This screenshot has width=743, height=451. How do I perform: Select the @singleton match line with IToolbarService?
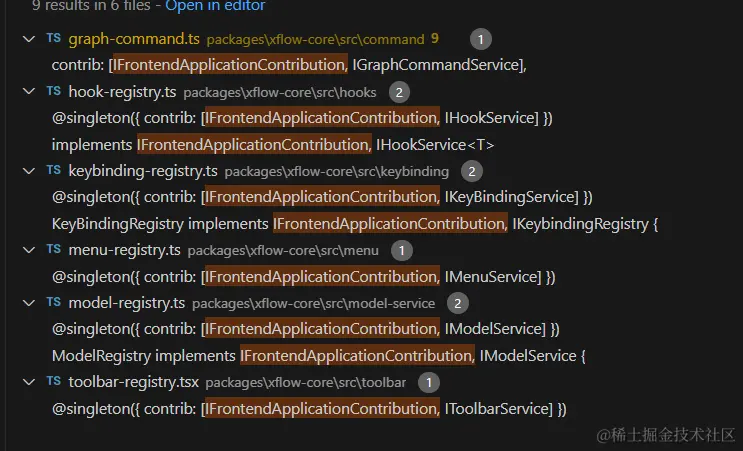tap(309, 409)
